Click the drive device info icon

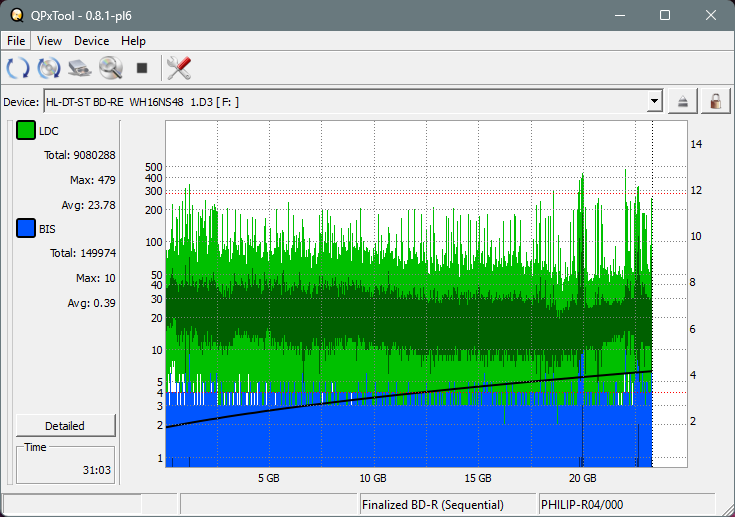pyautogui.click(x=80, y=68)
